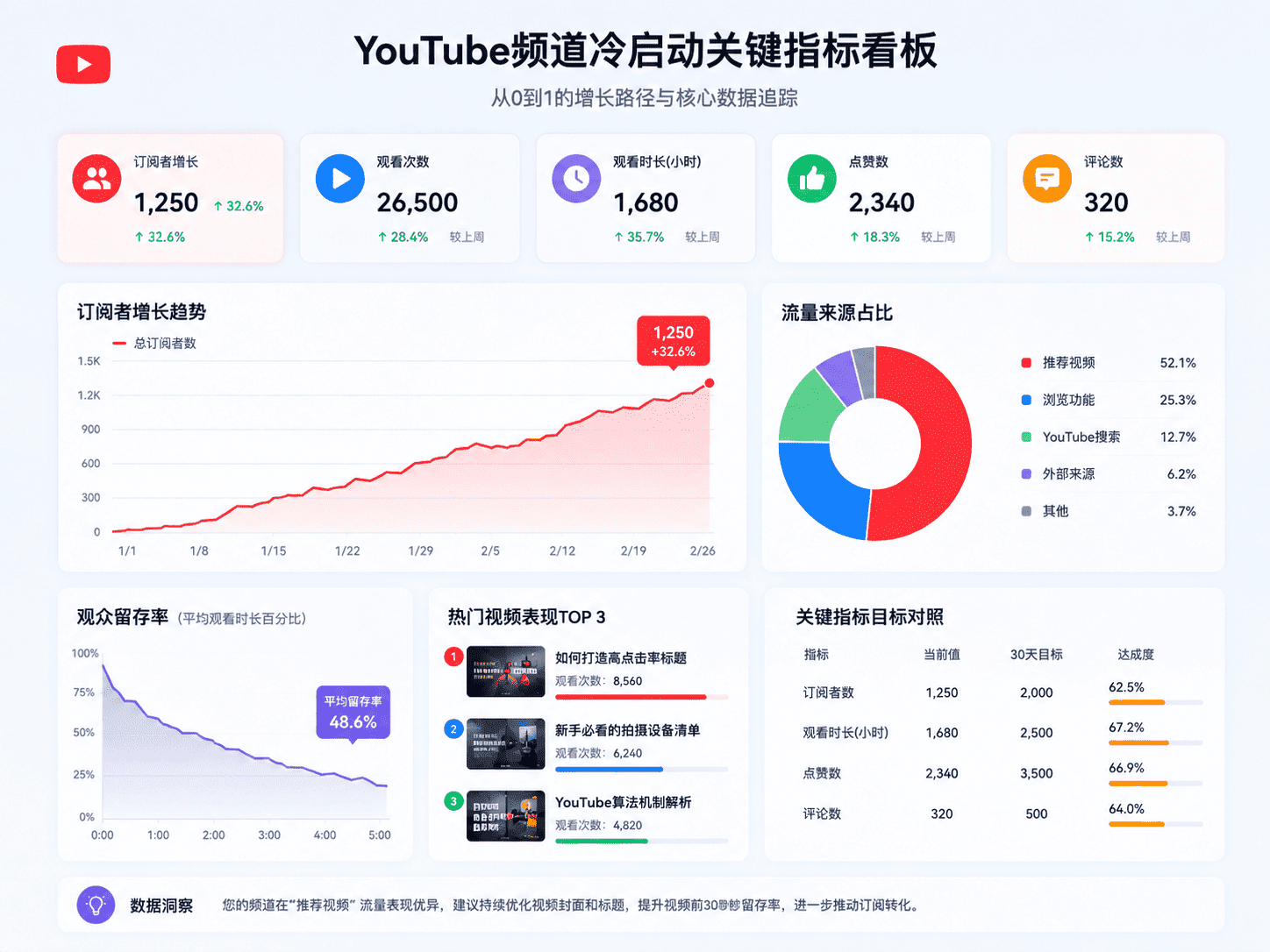Image resolution: width=1270 pixels, height=952 pixels.
Task: Select the red 推荐视频 legend swatch
Action: pos(1026,363)
